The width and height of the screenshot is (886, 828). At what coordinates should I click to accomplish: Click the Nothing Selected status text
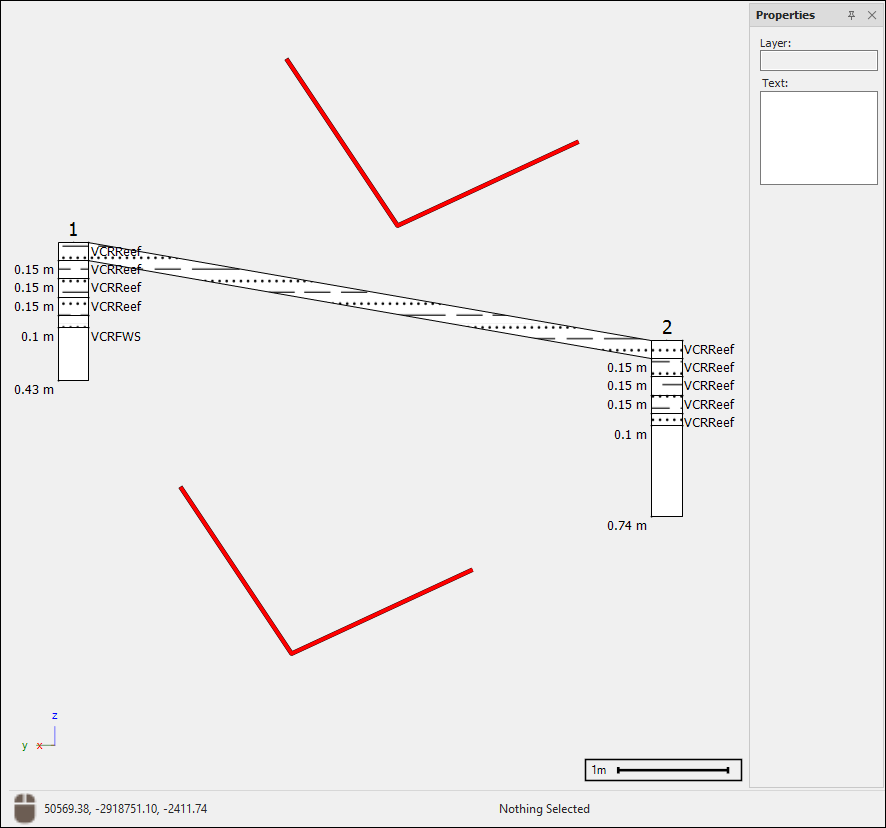pyautogui.click(x=544, y=809)
